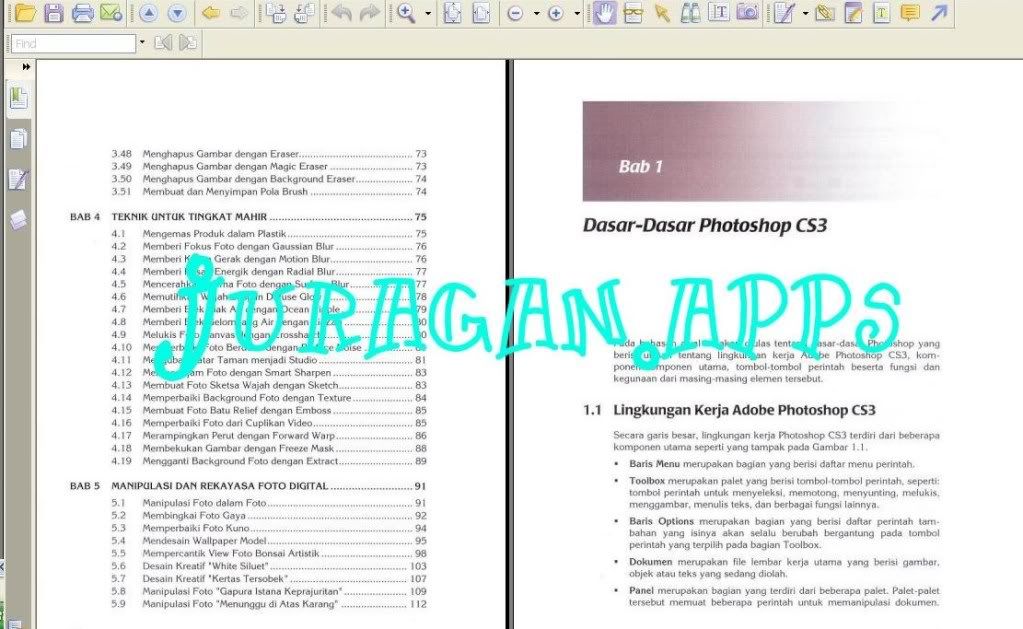
Task: Click entry 'Mendesain Wallpaper Model'
Action: point(205,541)
